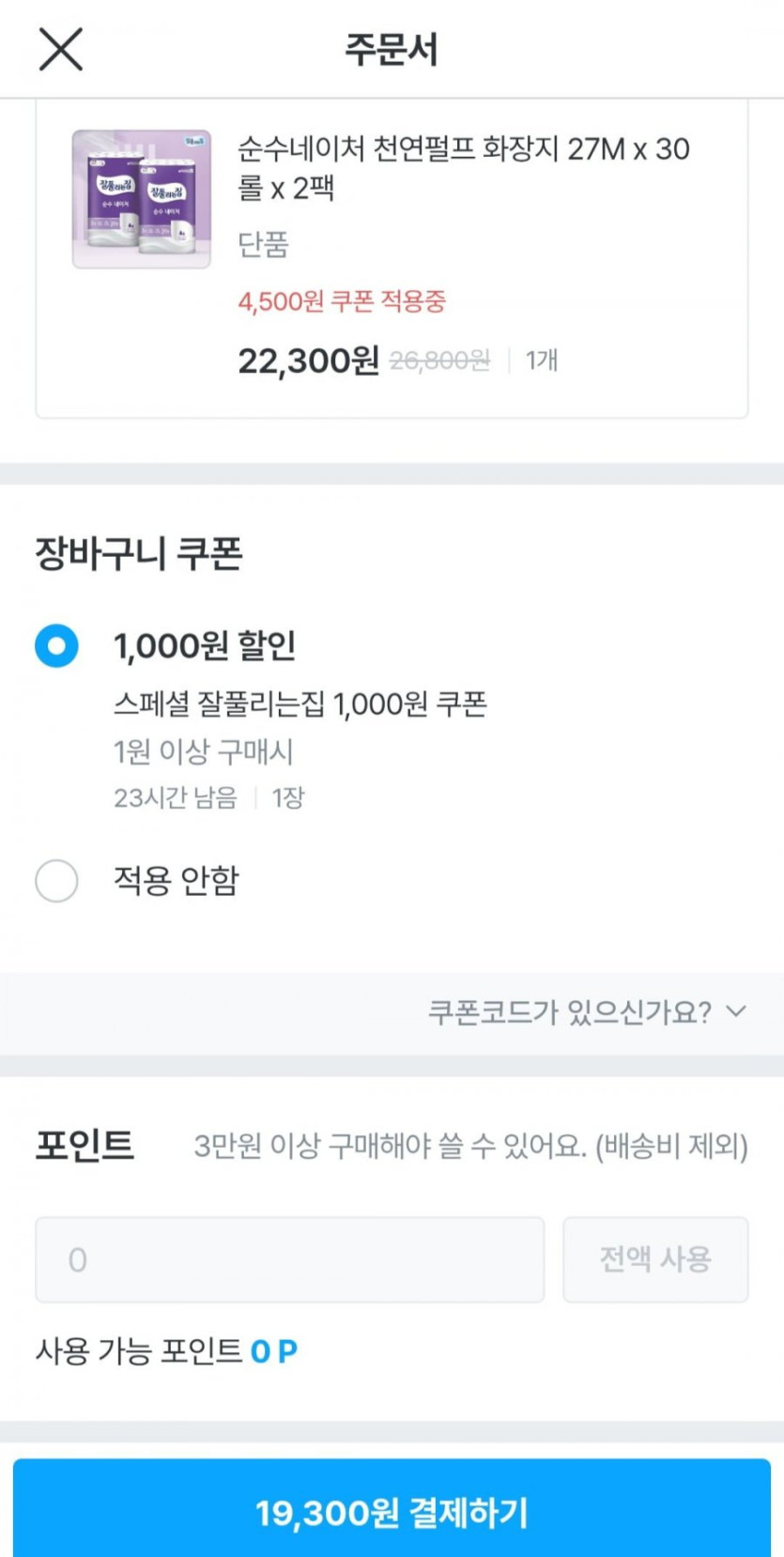Close the order form with the X icon
Screen dimensions: 784x1557
(61, 49)
